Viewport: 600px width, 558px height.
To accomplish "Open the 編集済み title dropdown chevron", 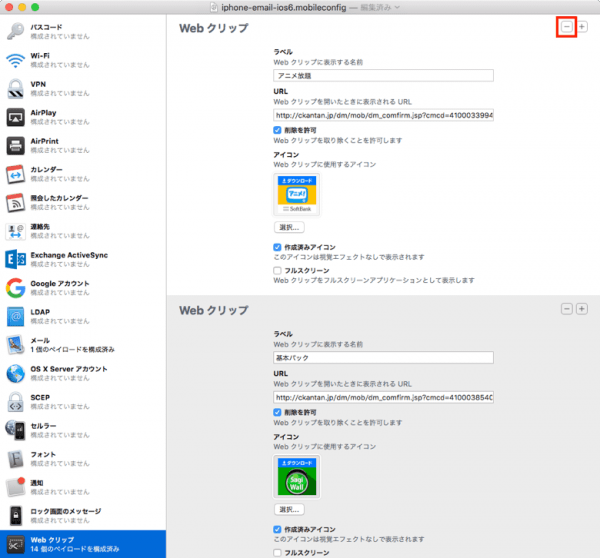I will (397, 7).
